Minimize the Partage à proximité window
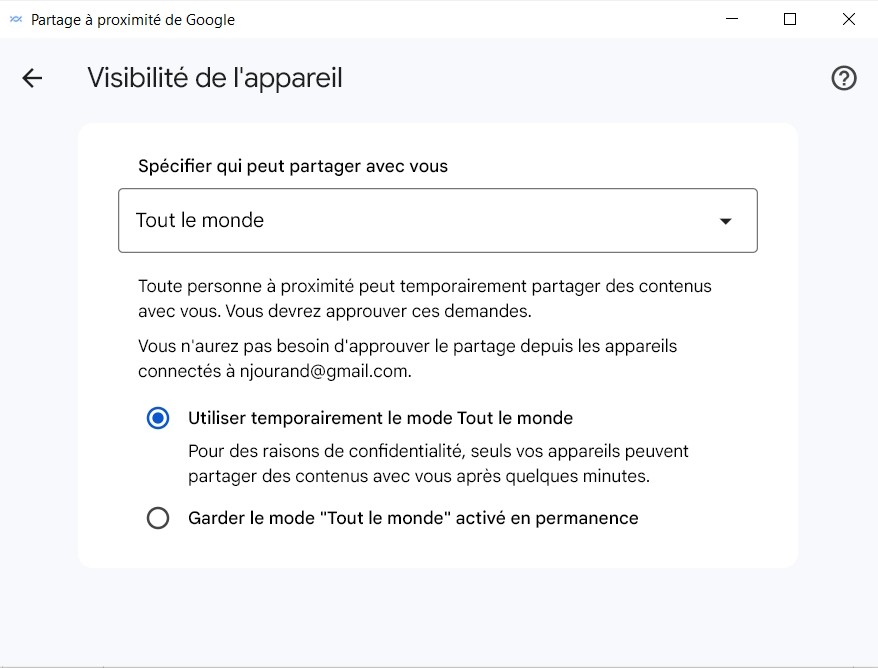 click(x=732, y=19)
